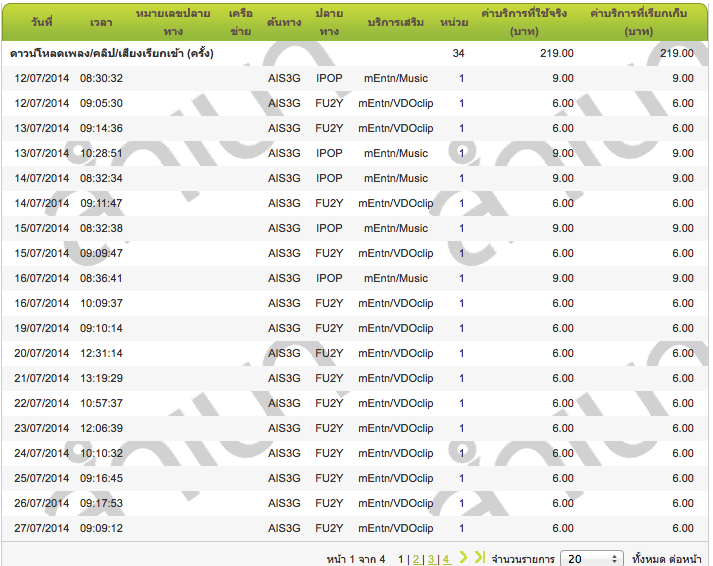Image resolution: width=713 pixels, height=566 pixels.
Task: Select the ดาวน์โหลดเพลง/คลิป/เสียงเรียกเข้า summary row title
Action: point(112,53)
